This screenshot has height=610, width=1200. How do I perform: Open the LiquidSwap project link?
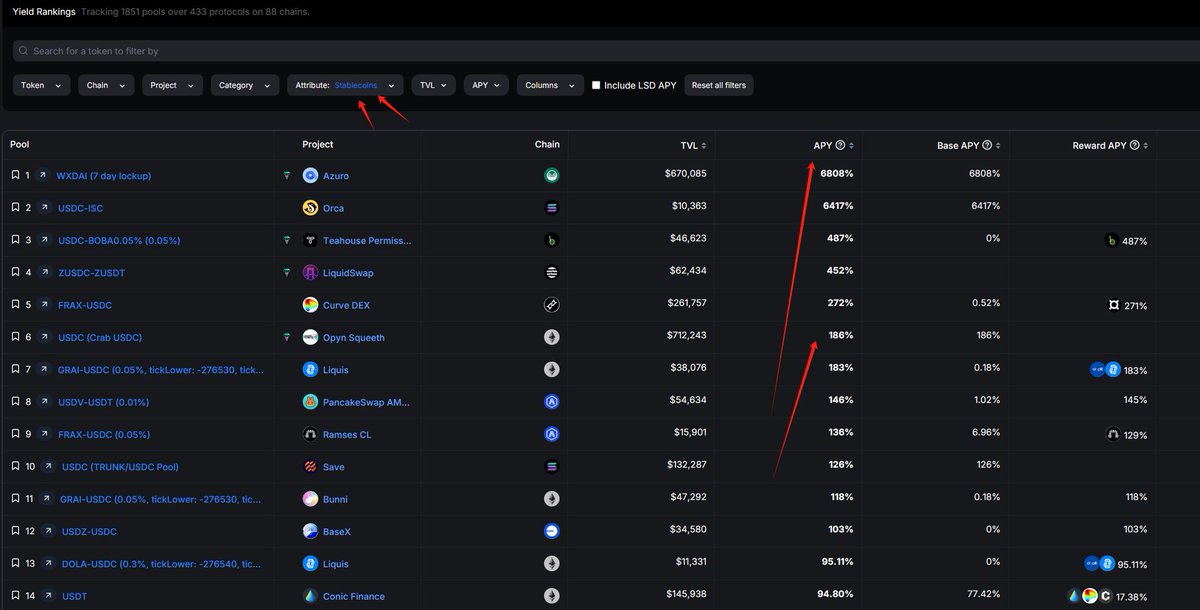pos(348,272)
